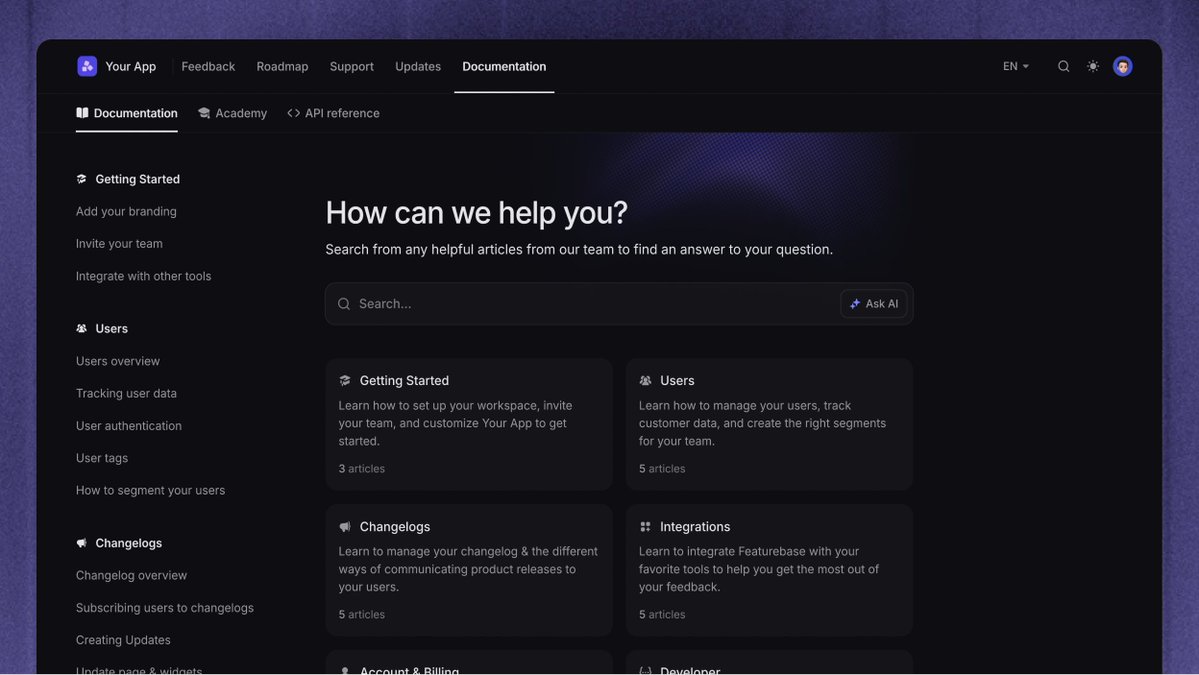Click the Ask AI button

[x=874, y=303]
